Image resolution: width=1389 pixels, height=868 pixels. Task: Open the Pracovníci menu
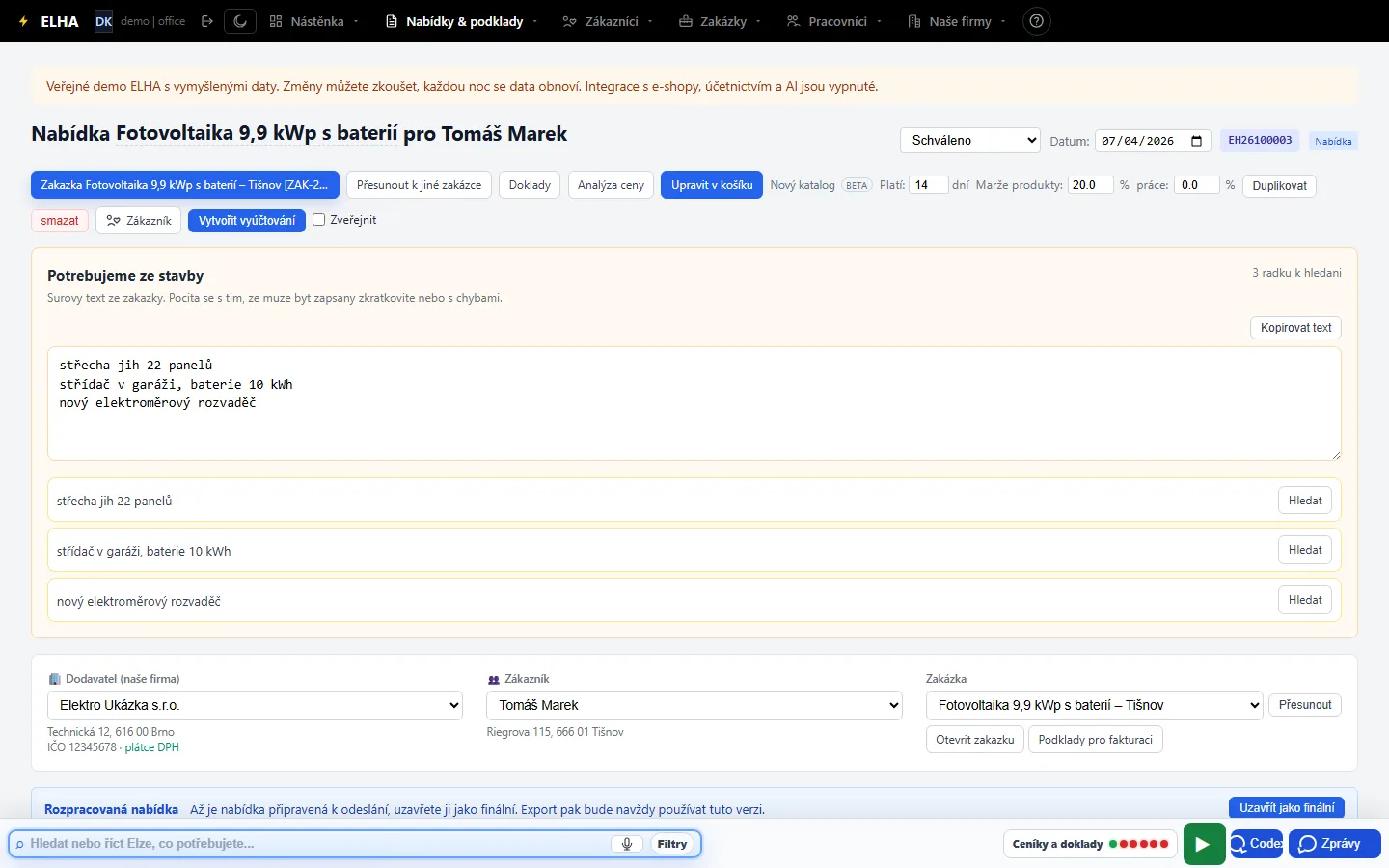(x=834, y=21)
